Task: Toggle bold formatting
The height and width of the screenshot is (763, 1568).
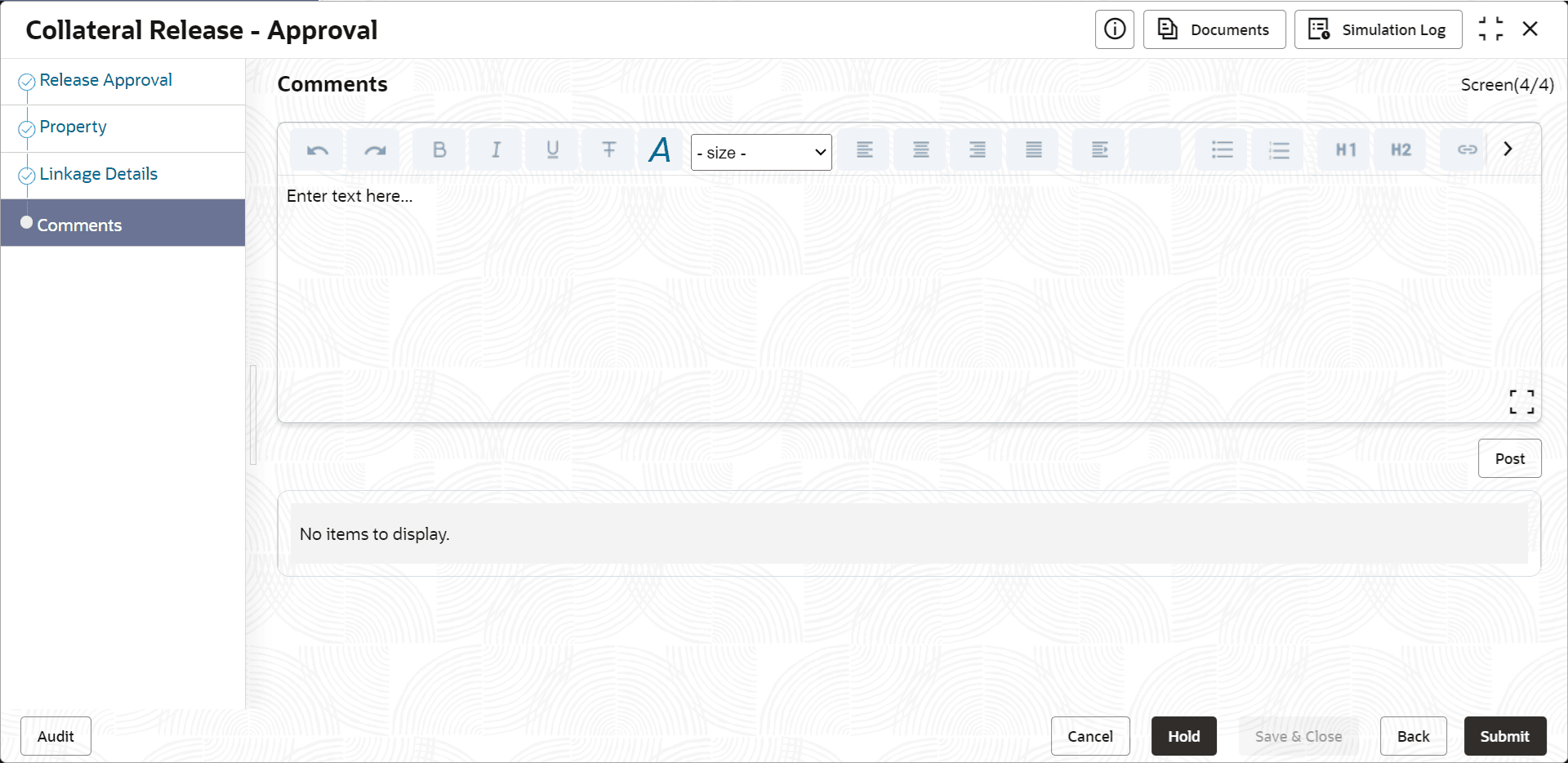Action: tap(439, 150)
